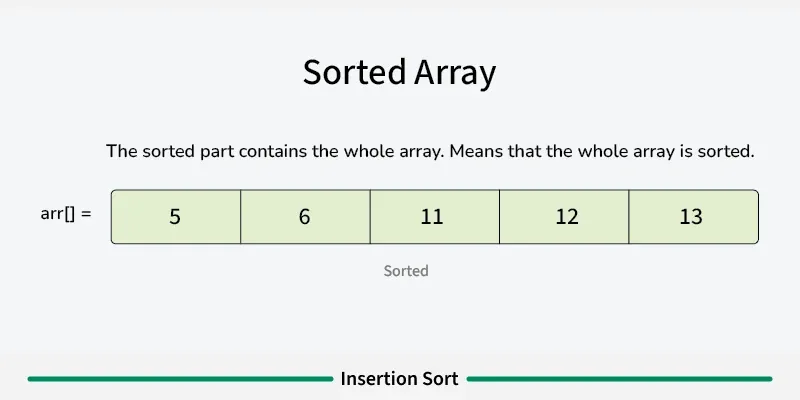Click the divider between cells 12 and 13
The image size is (800, 400).
[629, 217]
